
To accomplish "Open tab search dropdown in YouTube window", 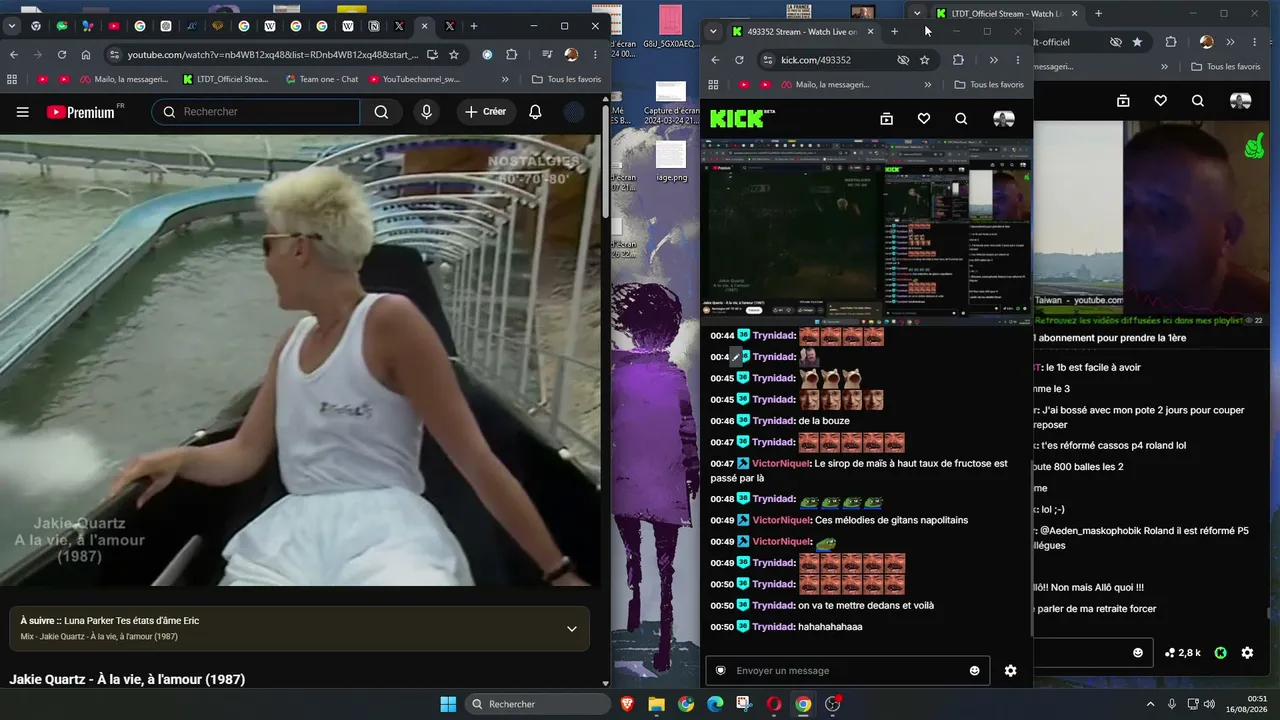I will (11, 26).
